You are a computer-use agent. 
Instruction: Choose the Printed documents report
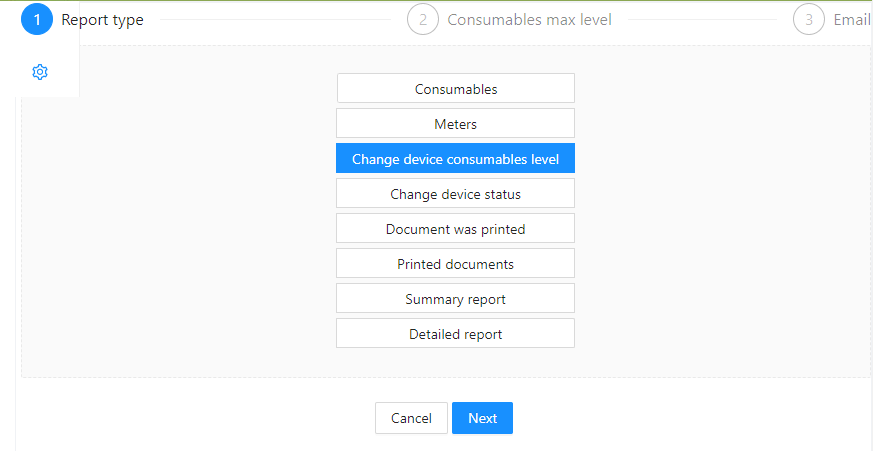455,264
